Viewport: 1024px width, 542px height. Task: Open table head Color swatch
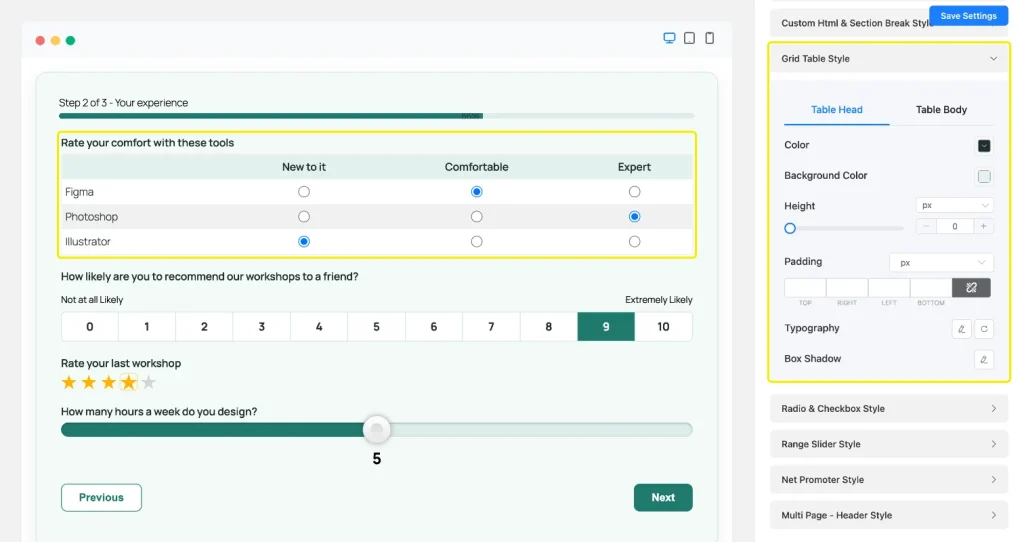[x=984, y=146]
